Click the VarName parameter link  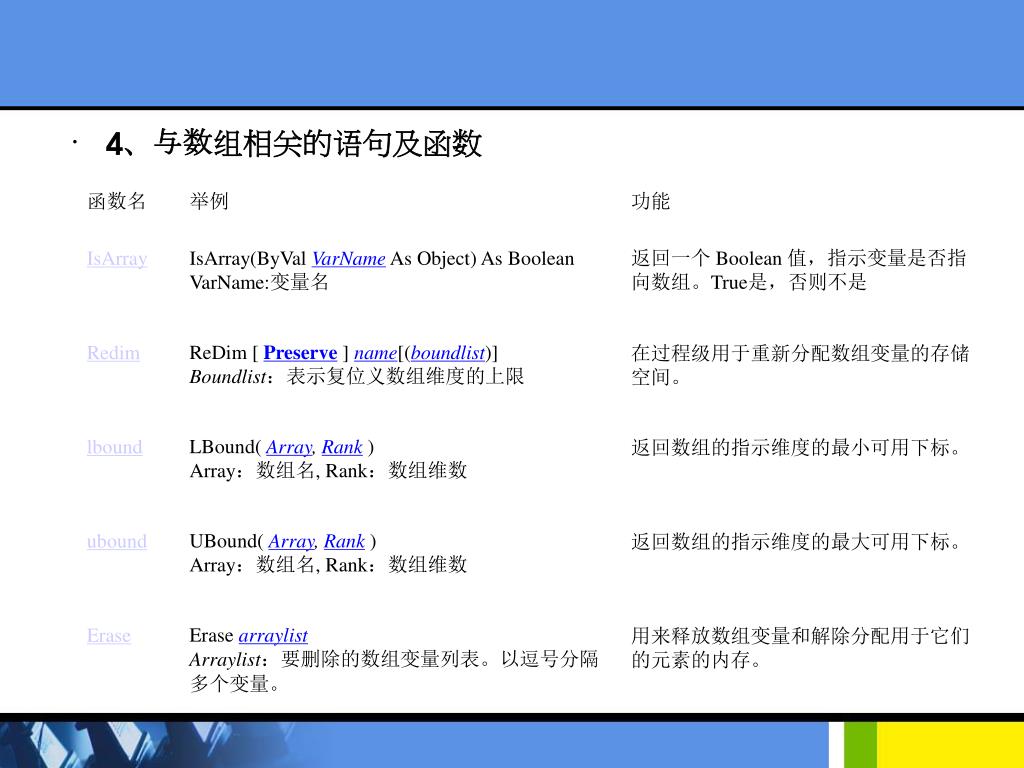click(348, 259)
